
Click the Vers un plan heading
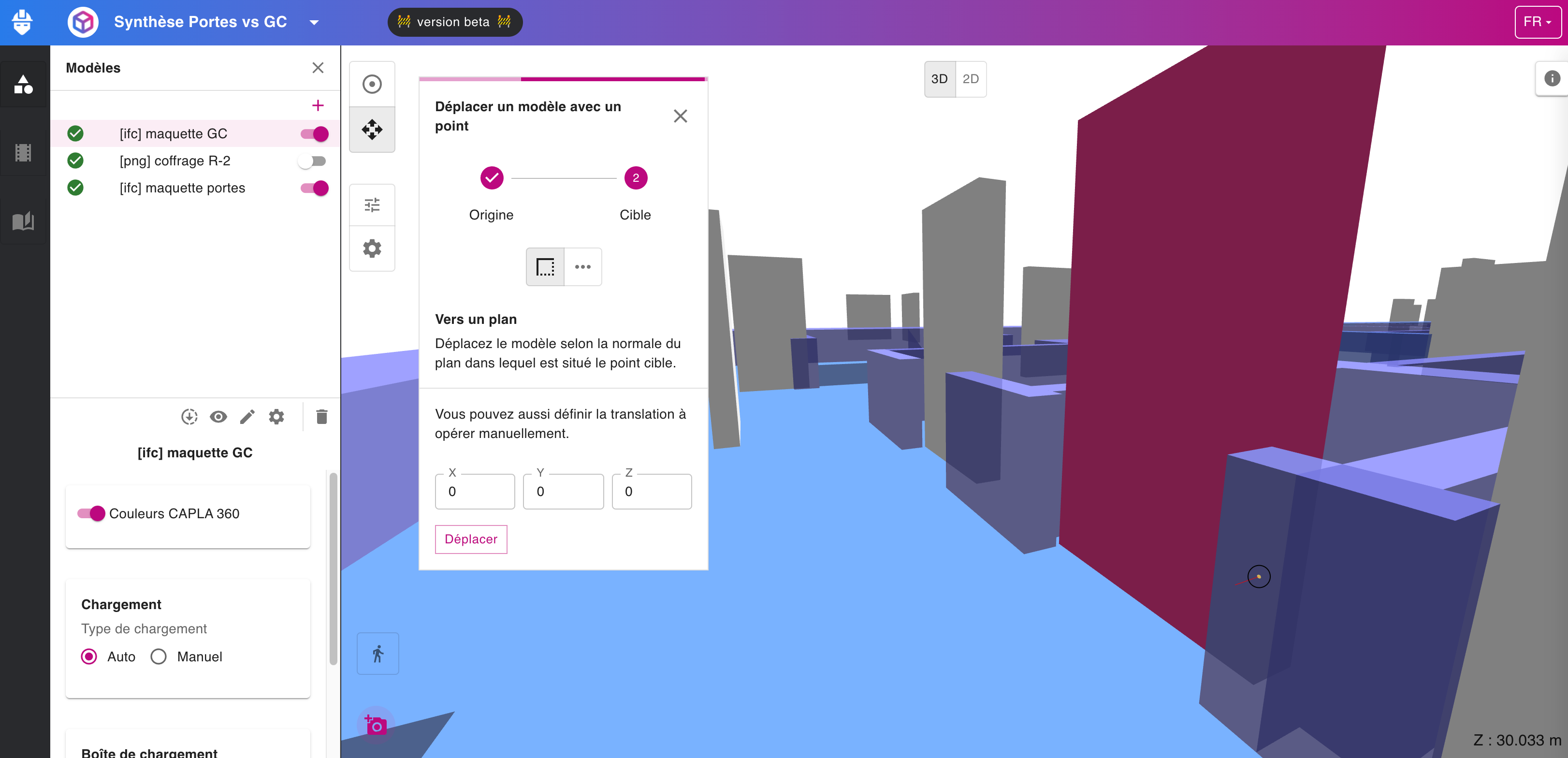tap(476, 319)
